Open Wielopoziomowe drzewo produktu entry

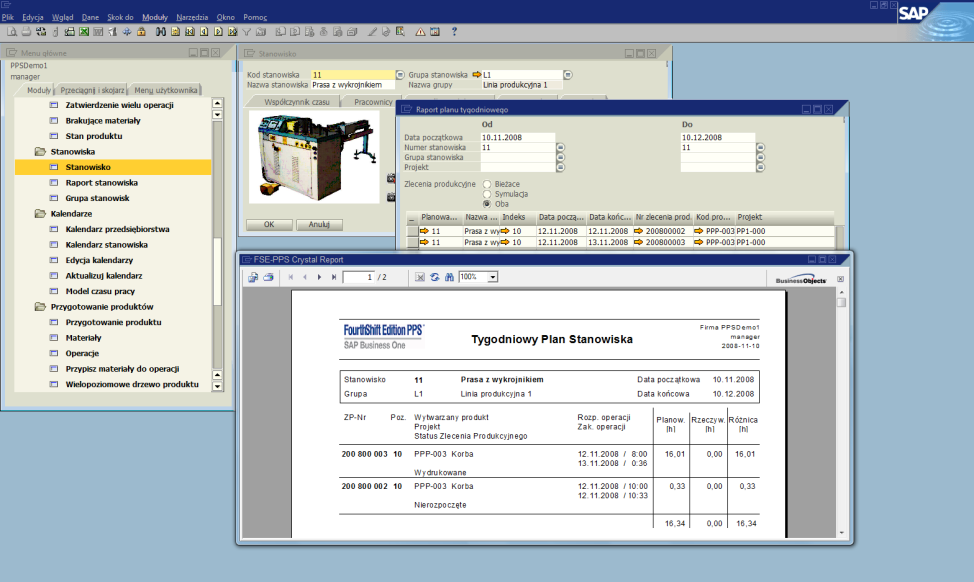tap(132, 384)
